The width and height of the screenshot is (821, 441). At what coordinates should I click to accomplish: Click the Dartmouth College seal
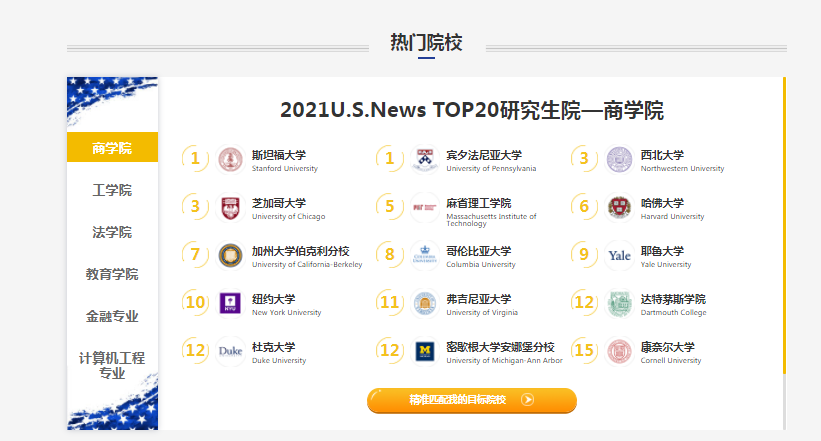tap(619, 303)
